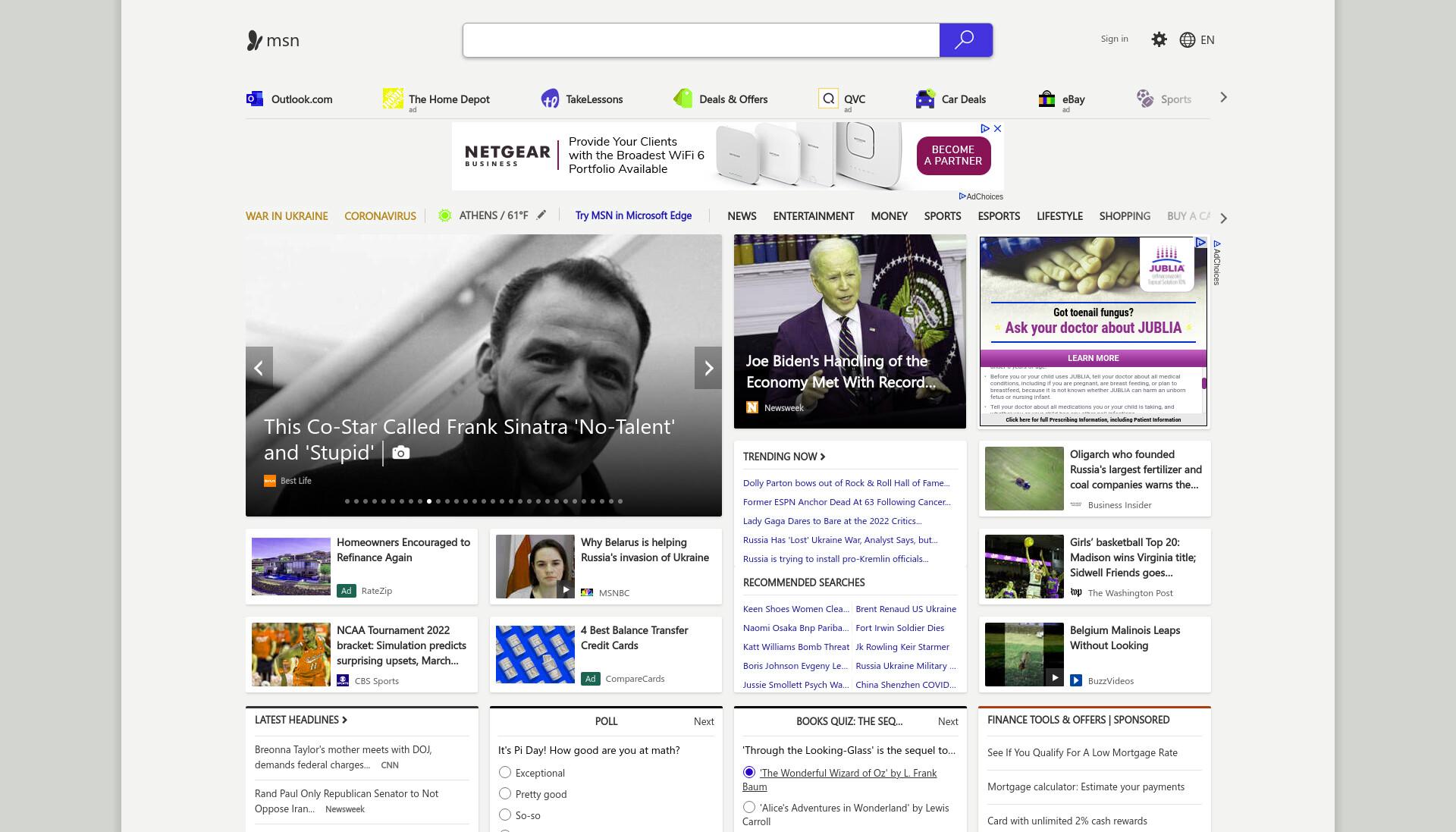Select the Exceptional poll option

(505, 772)
